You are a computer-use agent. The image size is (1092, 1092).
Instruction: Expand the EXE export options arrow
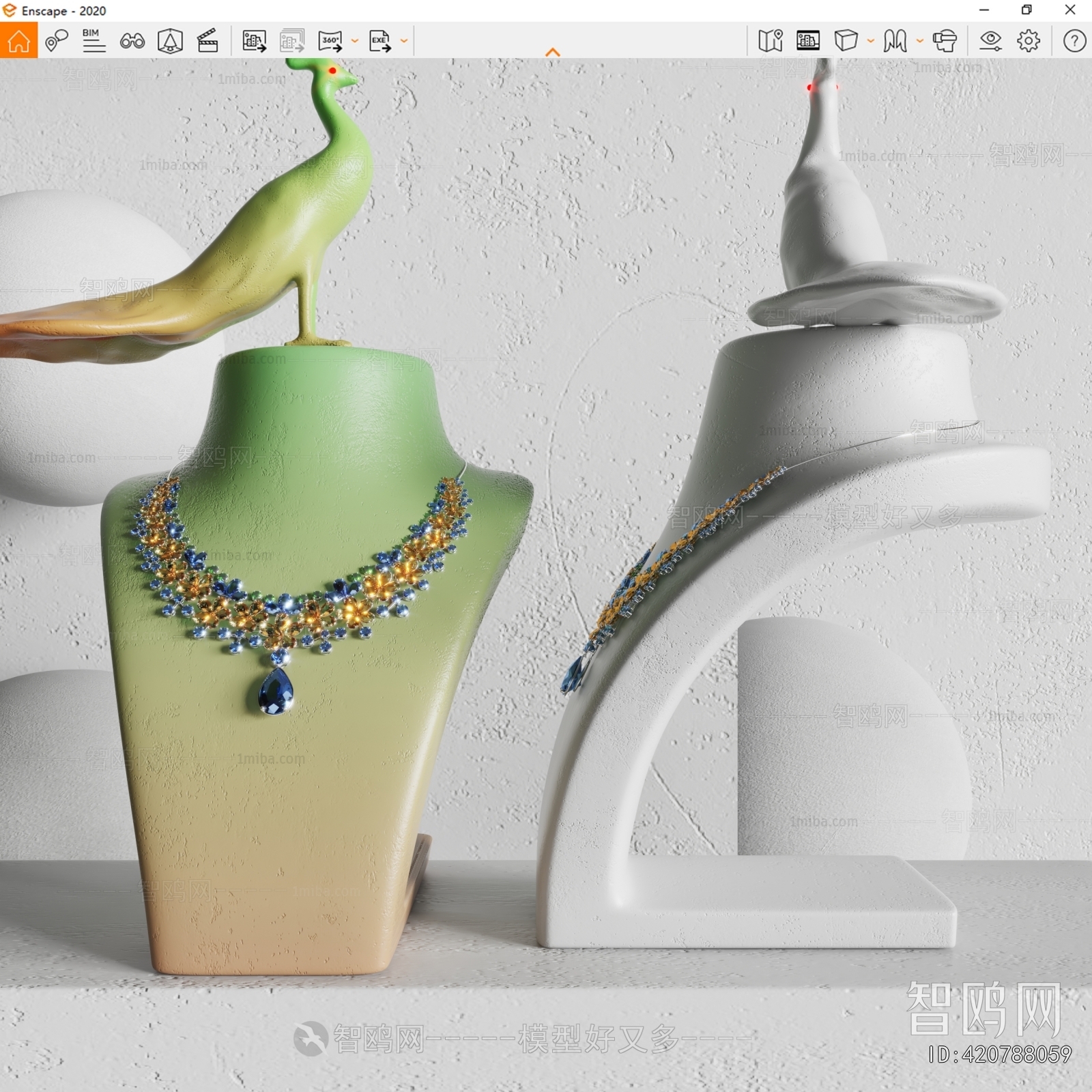403,41
